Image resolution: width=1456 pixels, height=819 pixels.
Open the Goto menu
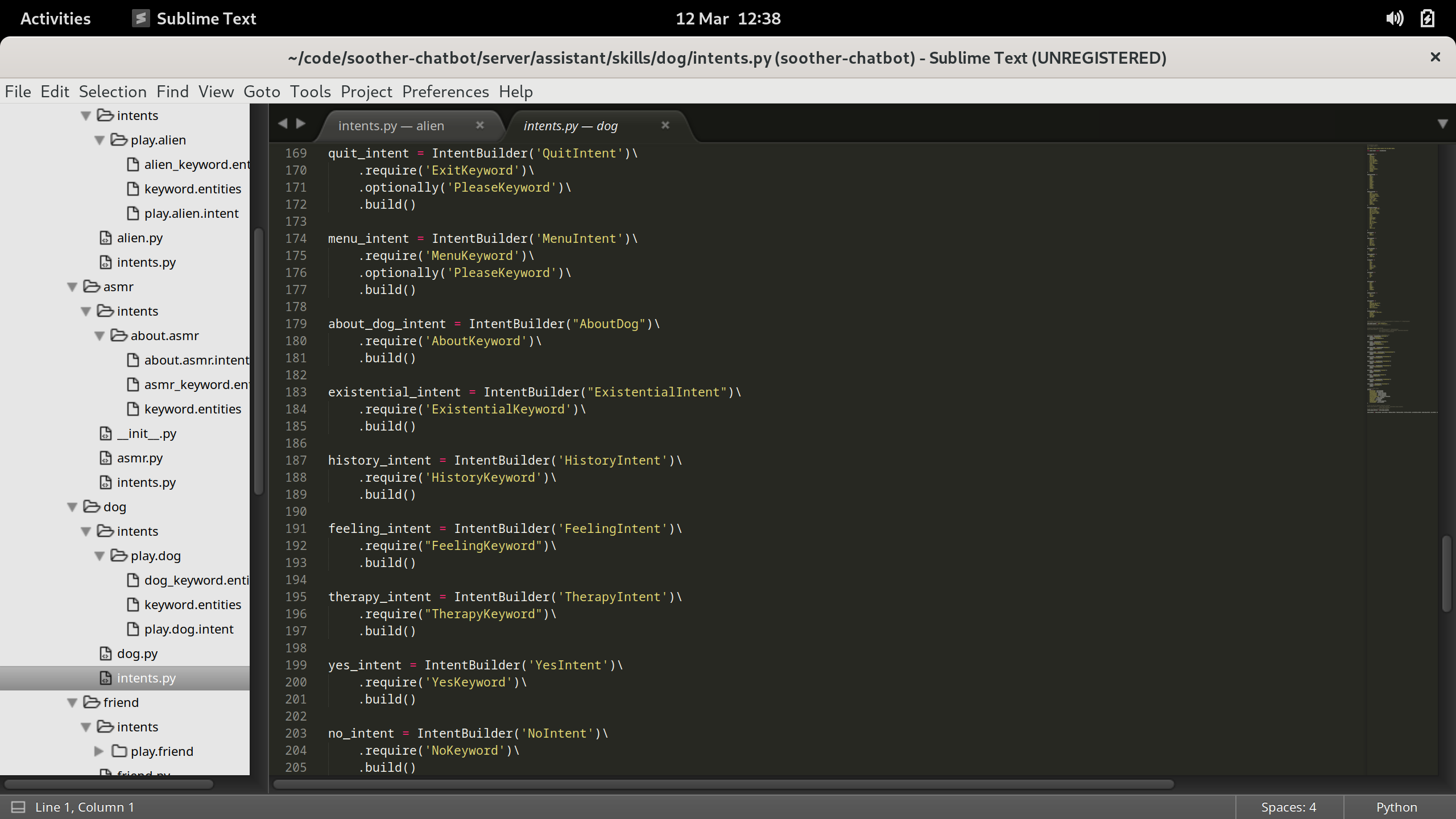(x=262, y=92)
